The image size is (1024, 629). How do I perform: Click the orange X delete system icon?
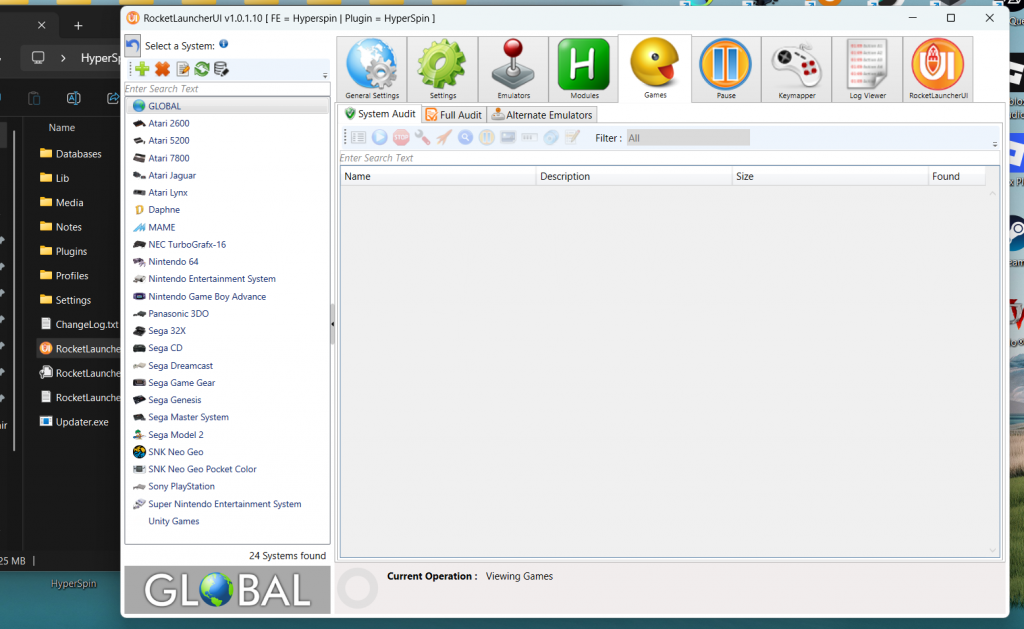click(162, 69)
